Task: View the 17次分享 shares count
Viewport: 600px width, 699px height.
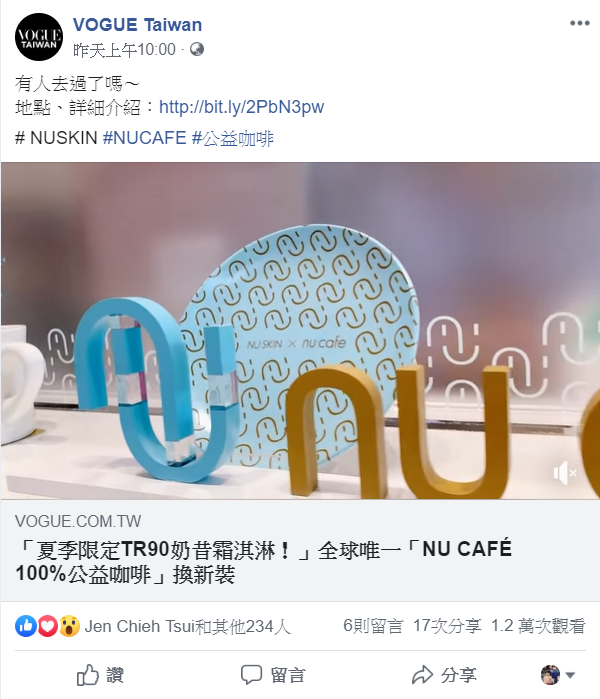Action: pyautogui.click(x=447, y=626)
